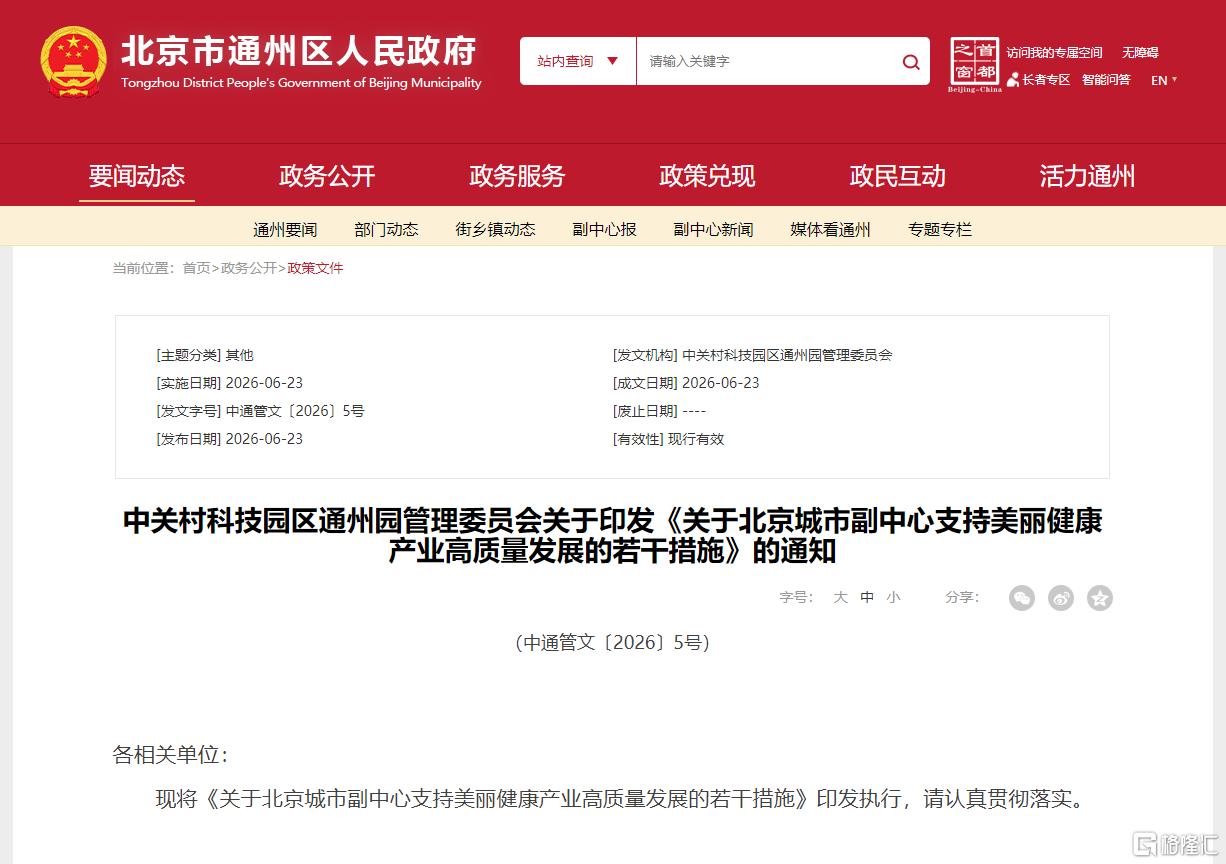Go to 副中心报 submenu
Screen dimensions: 1226x864
pos(604,229)
